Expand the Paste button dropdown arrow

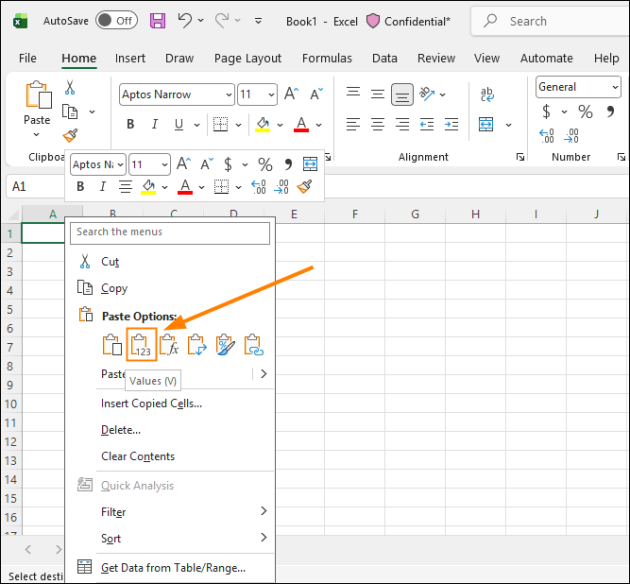point(37,135)
